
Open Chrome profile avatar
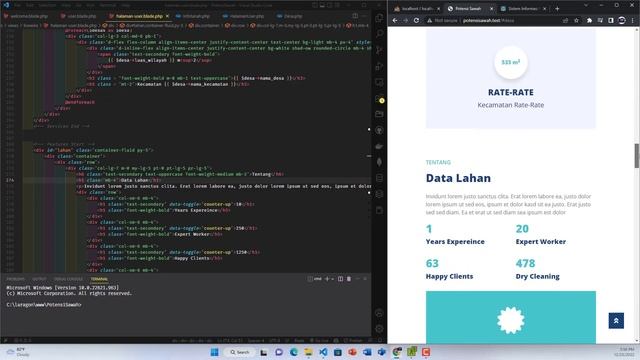622,20
